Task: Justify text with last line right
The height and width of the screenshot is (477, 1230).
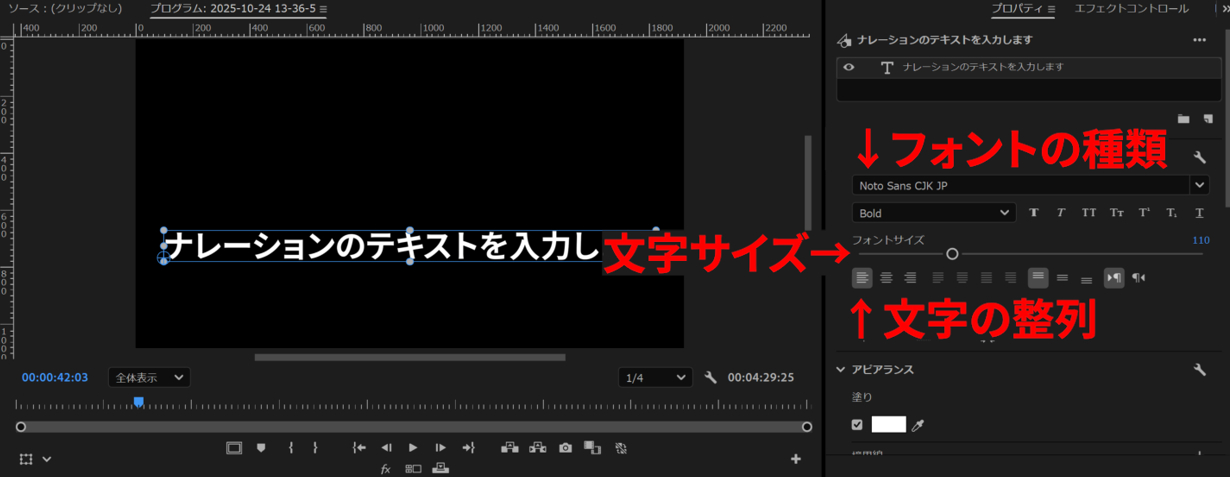Action: click(x=1010, y=278)
